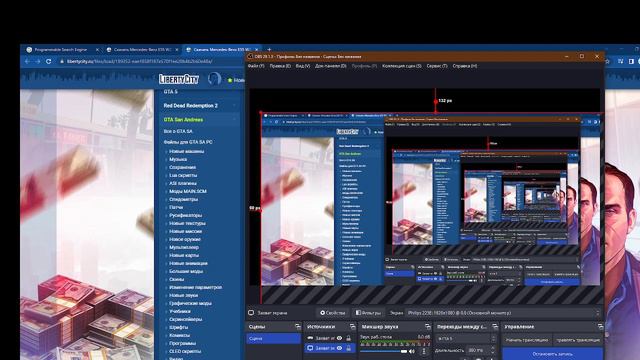Open the Экран display selection dropdown
This screenshot has width=640, height=360.
click(x=504, y=313)
